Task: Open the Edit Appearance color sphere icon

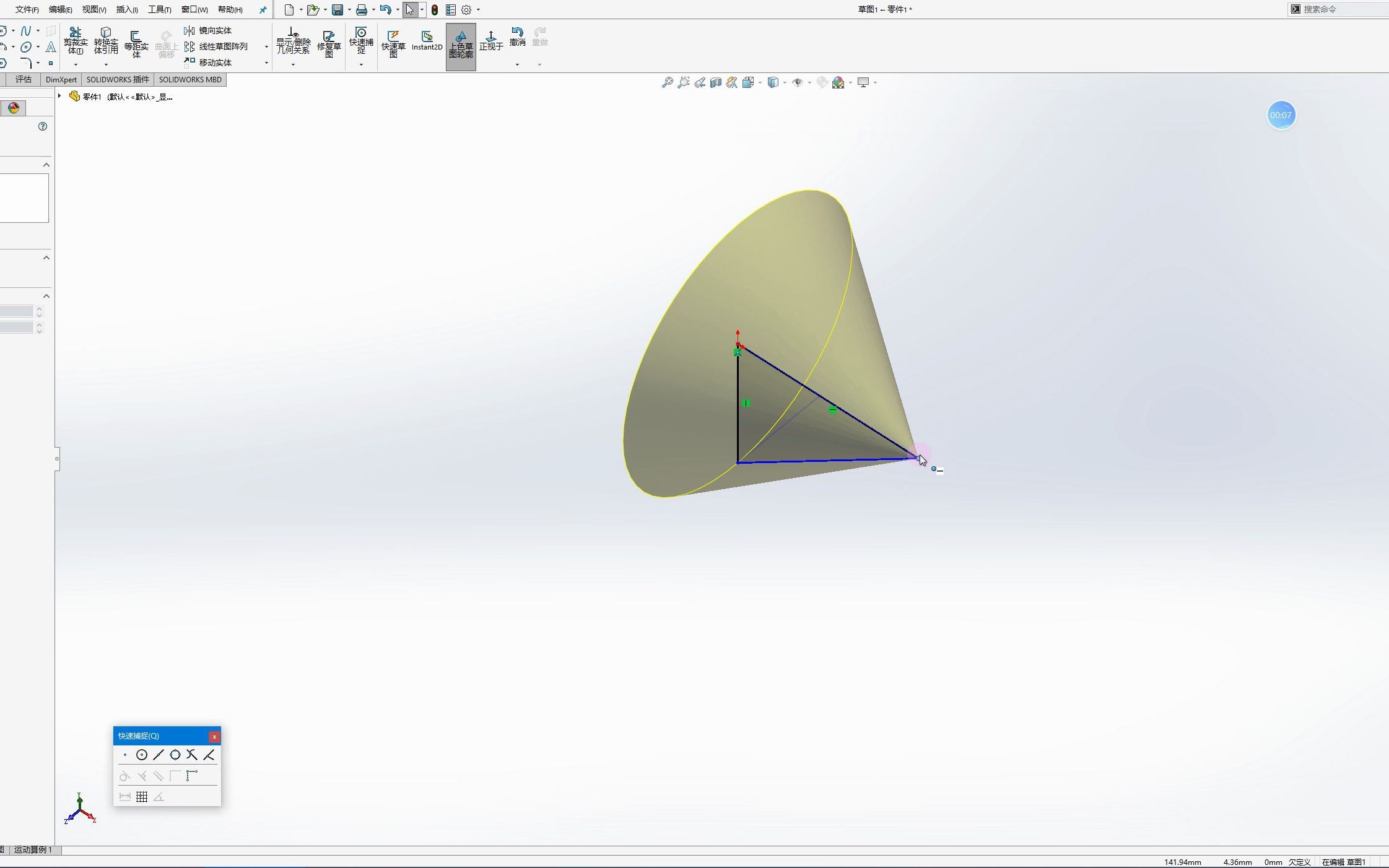Action: pos(838,82)
